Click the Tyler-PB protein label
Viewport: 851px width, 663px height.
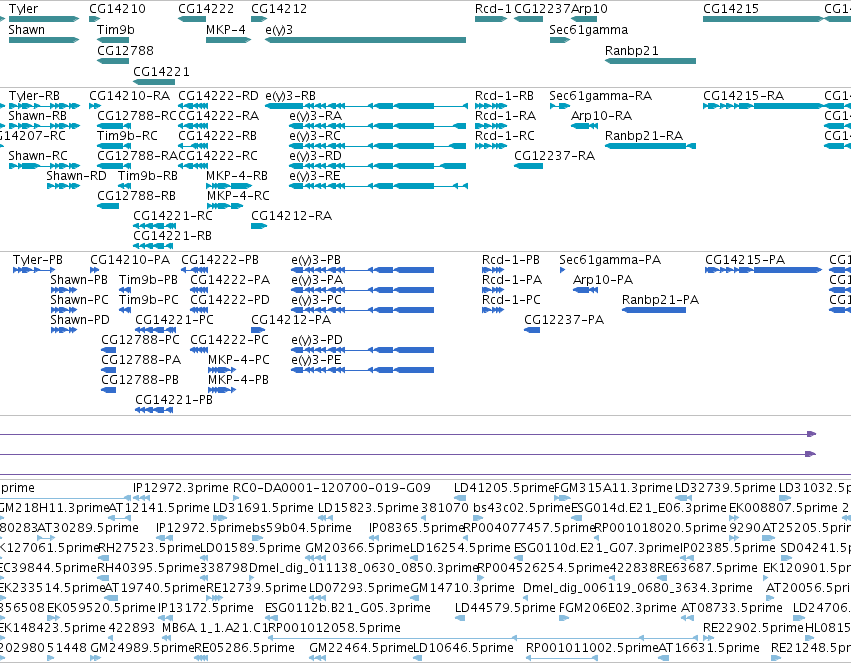pos(38,260)
